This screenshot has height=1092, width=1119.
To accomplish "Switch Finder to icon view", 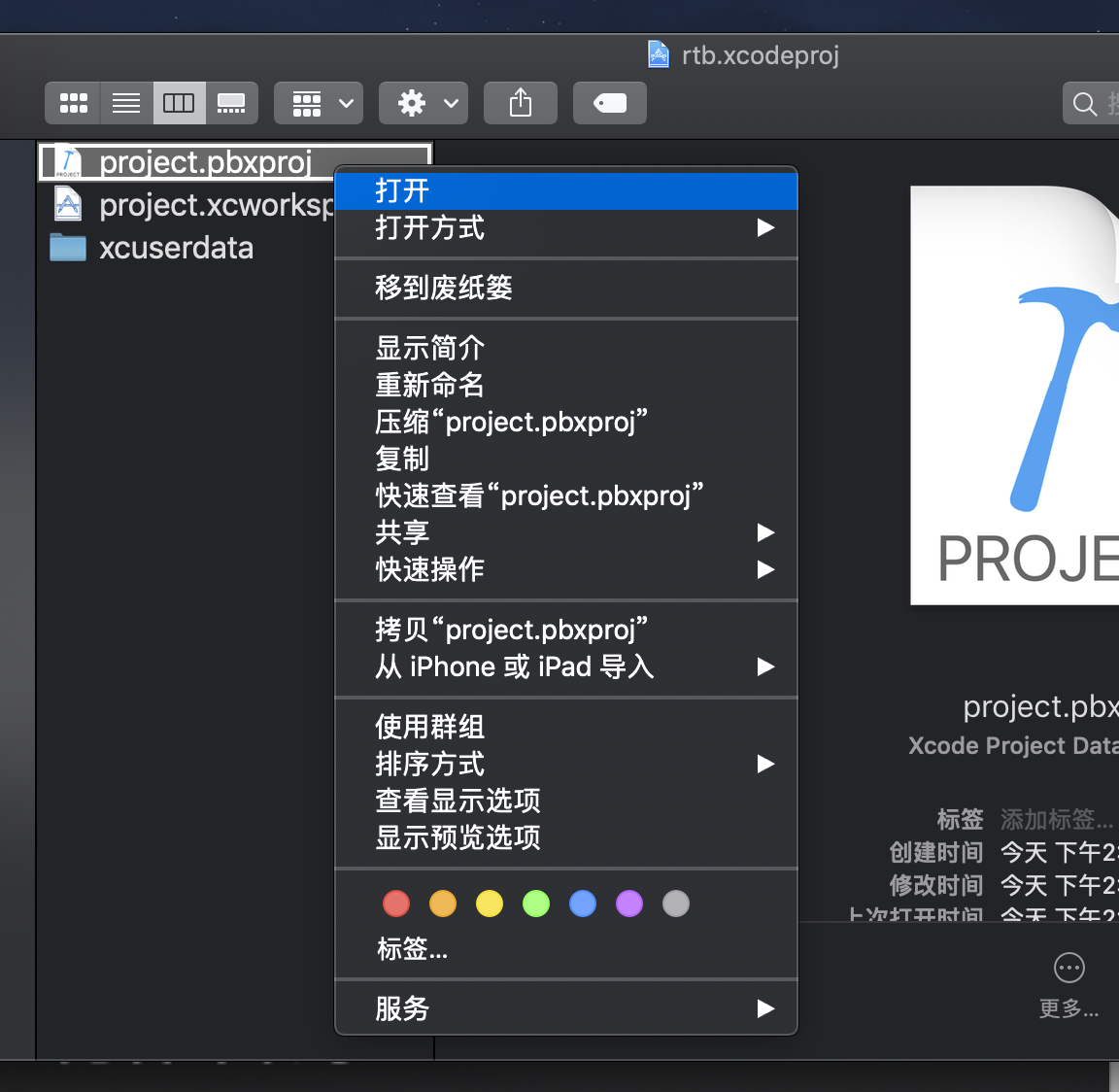I will coord(73,104).
